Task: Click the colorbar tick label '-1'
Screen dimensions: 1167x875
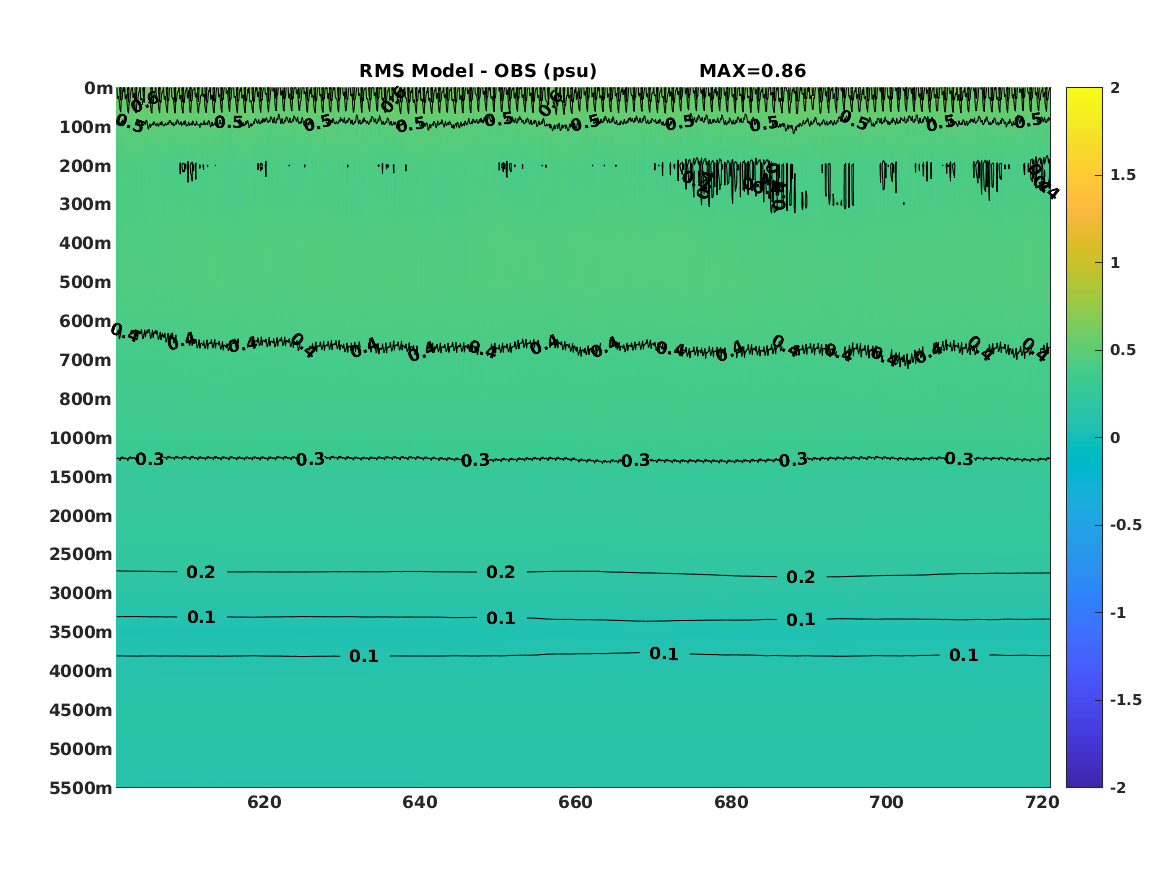Action: [x=1118, y=612]
